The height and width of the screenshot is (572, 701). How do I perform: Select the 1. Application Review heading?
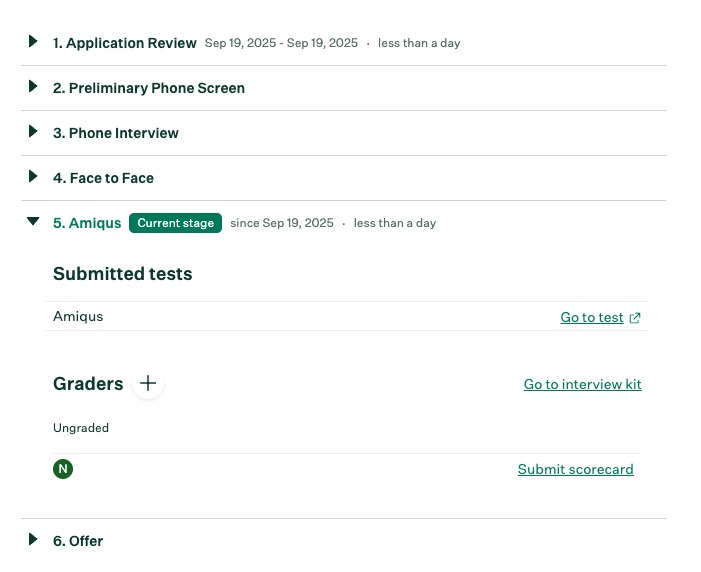pos(124,43)
